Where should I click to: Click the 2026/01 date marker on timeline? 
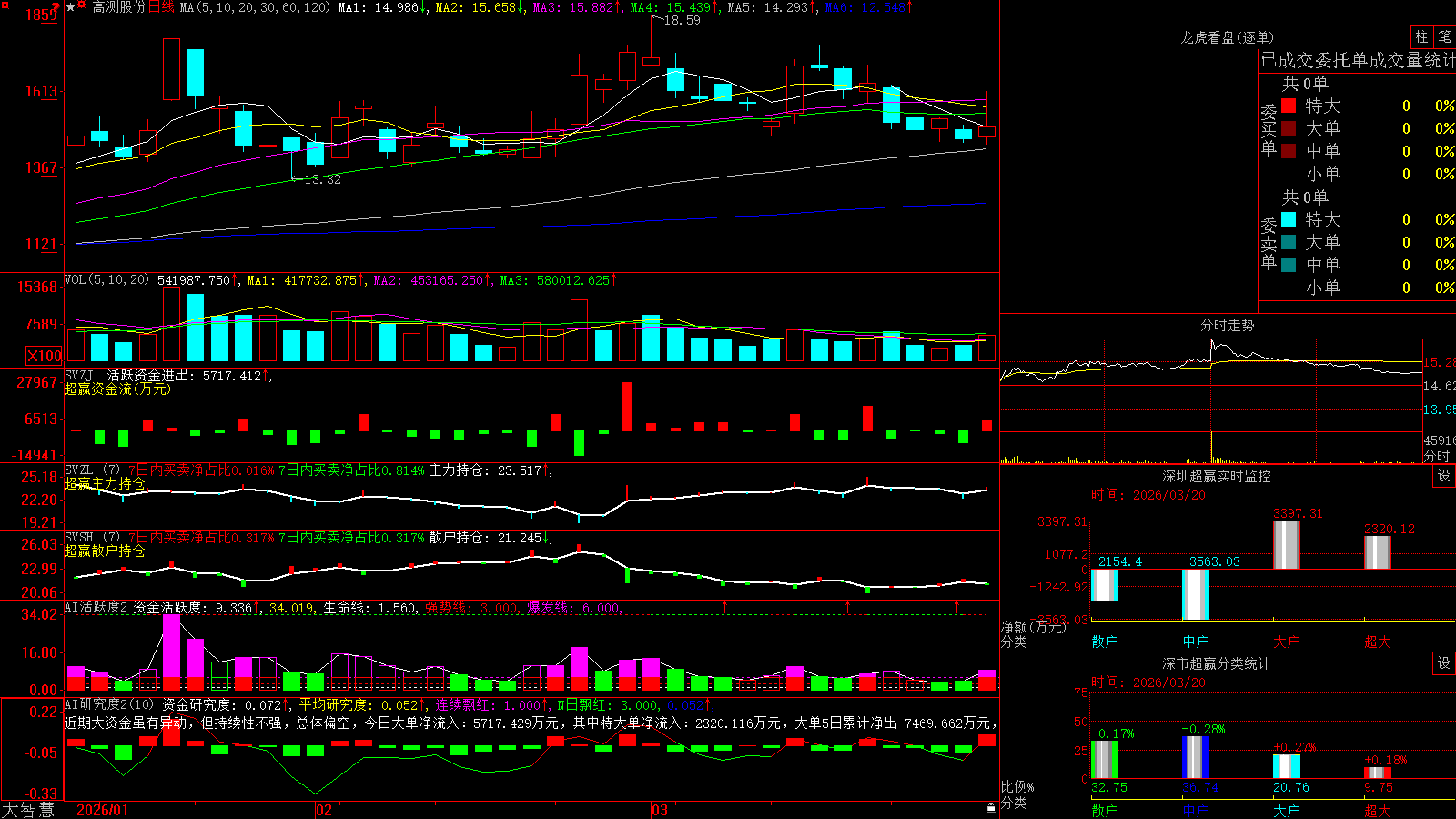pyautogui.click(x=103, y=810)
